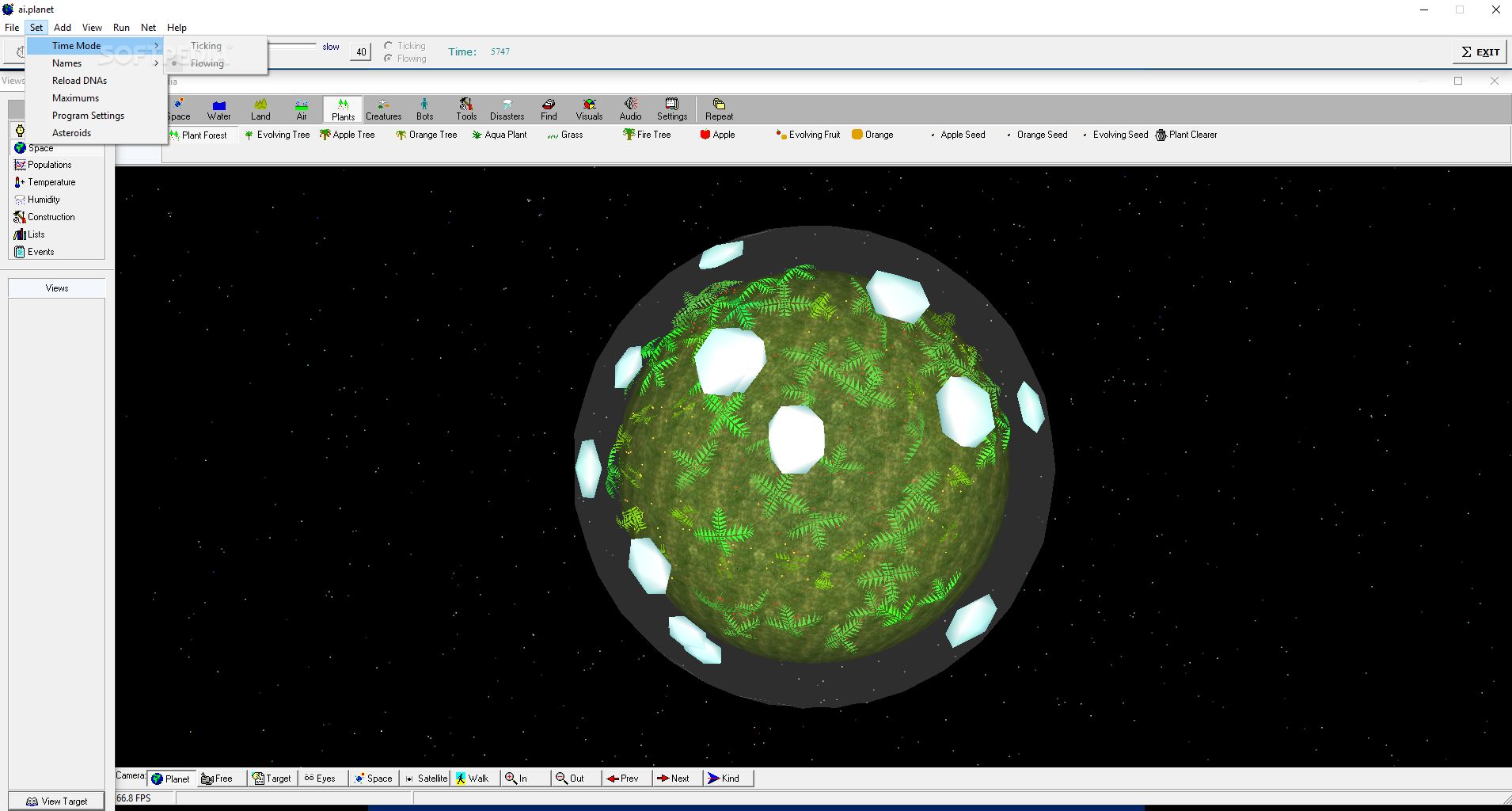The height and width of the screenshot is (811, 1512).
Task: Click the EXIT button
Action: coord(1480,52)
